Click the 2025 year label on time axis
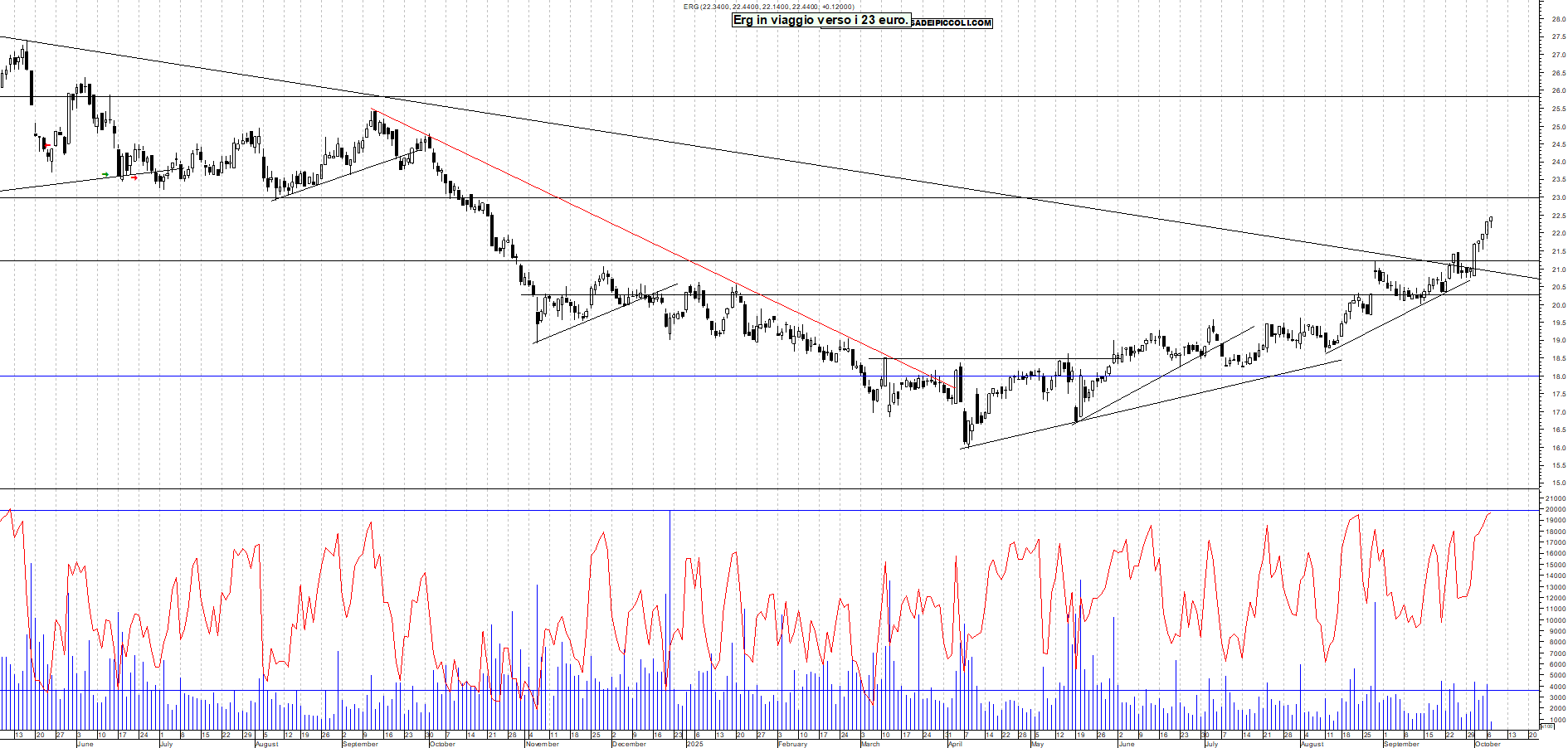 coord(694,744)
